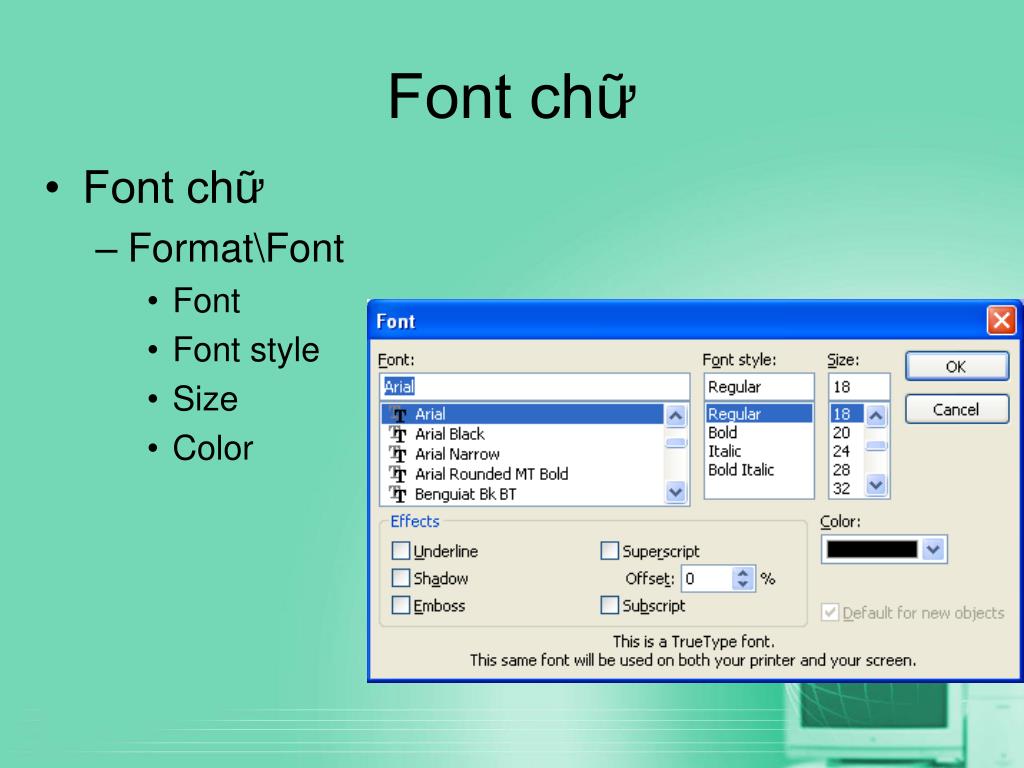Click the font list scroll down arrow
The height and width of the screenshot is (768, 1024).
coord(676,492)
